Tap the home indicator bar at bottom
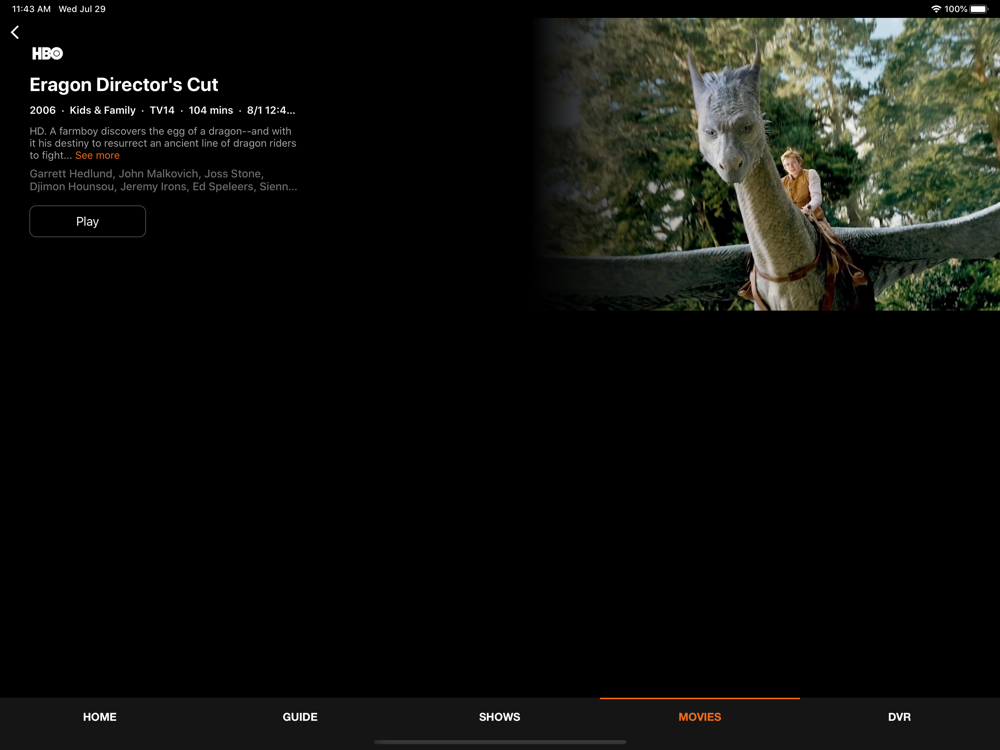The width and height of the screenshot is (1000, 750). 500,742
